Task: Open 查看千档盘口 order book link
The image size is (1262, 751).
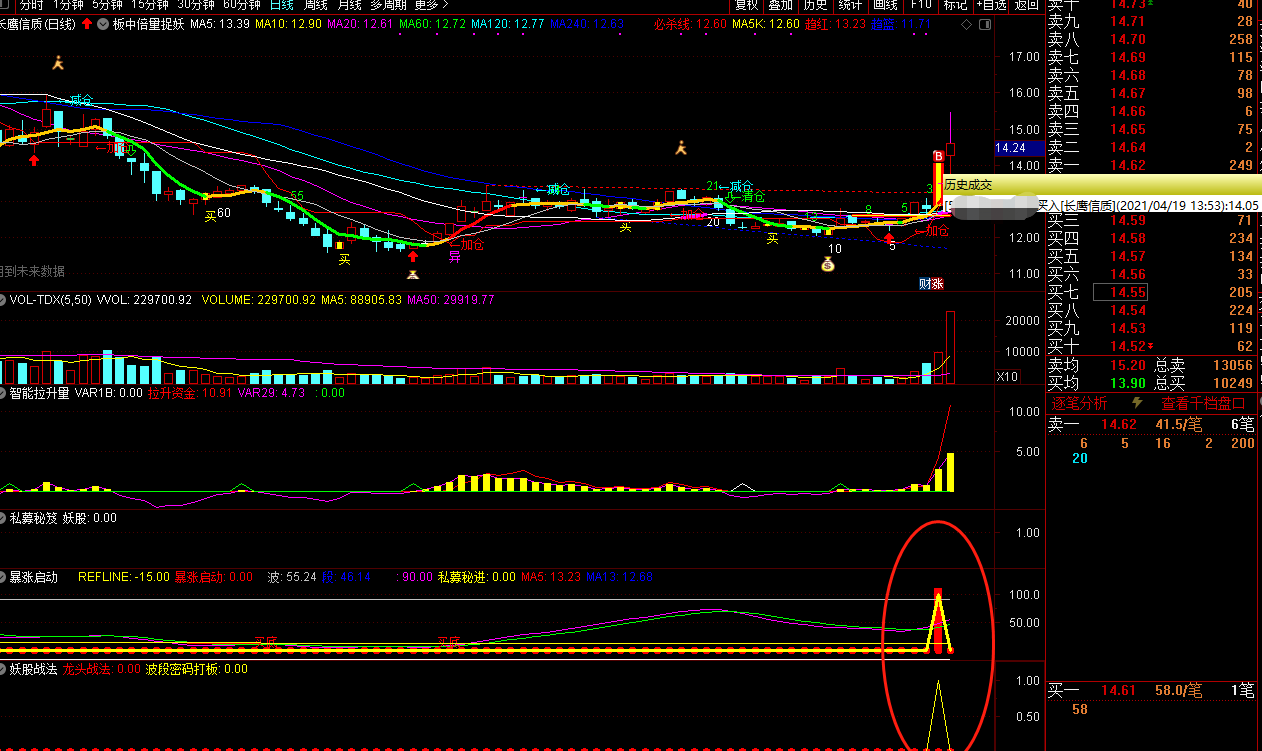Action: click(x=1203, y=404)
